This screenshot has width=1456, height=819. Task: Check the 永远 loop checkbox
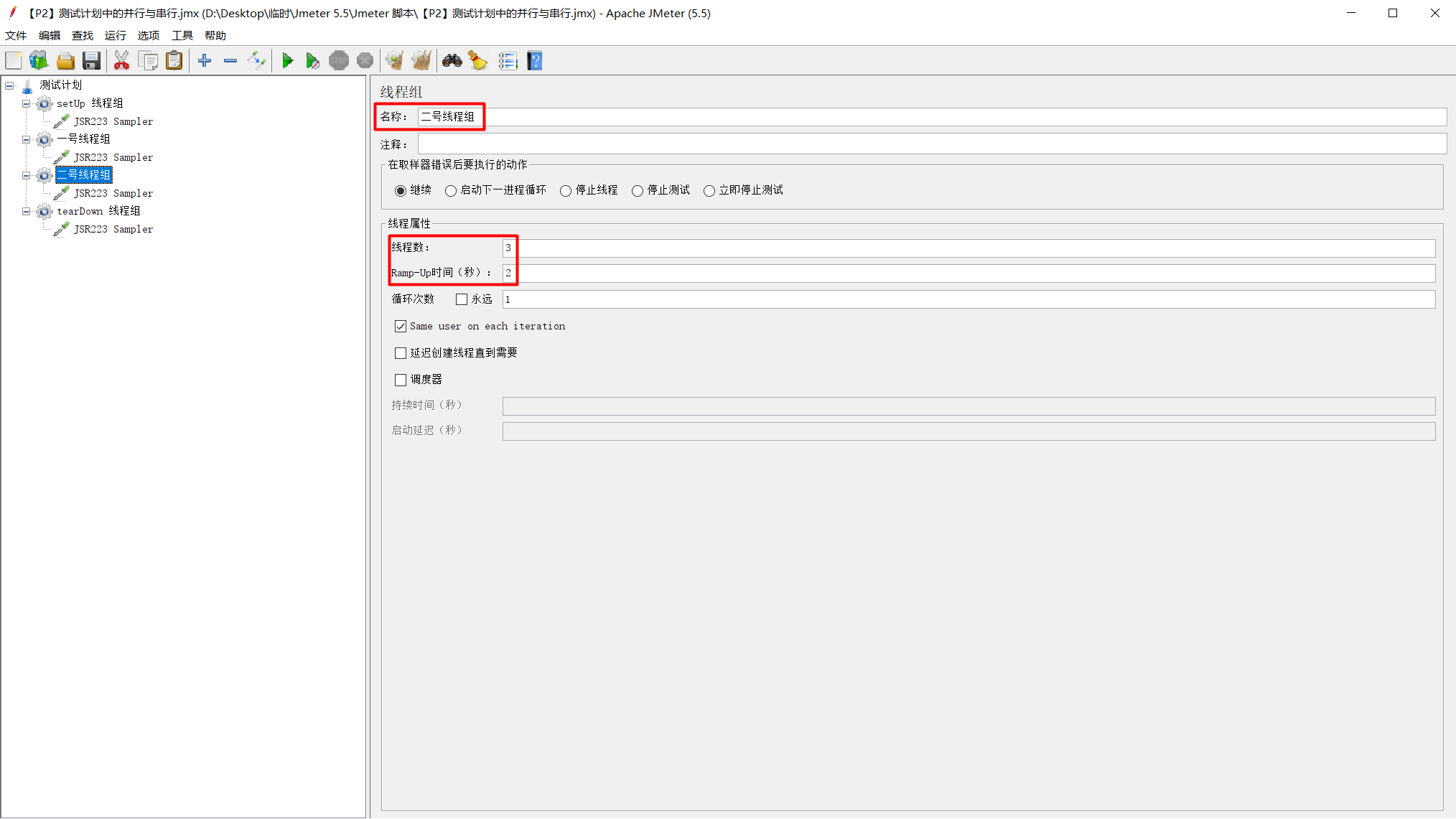tap(462, 299)
